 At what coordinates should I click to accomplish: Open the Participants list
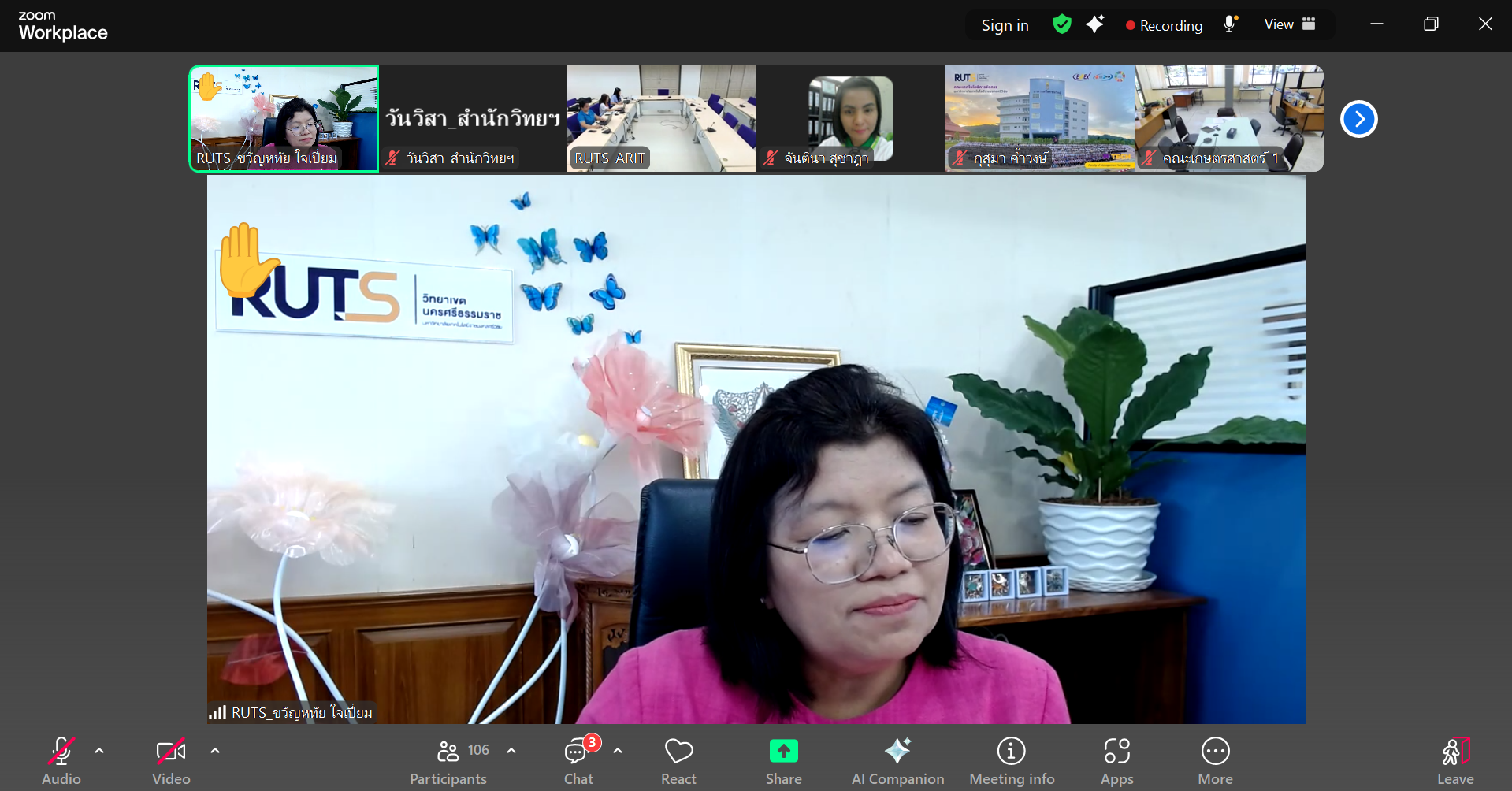(448, 752)
